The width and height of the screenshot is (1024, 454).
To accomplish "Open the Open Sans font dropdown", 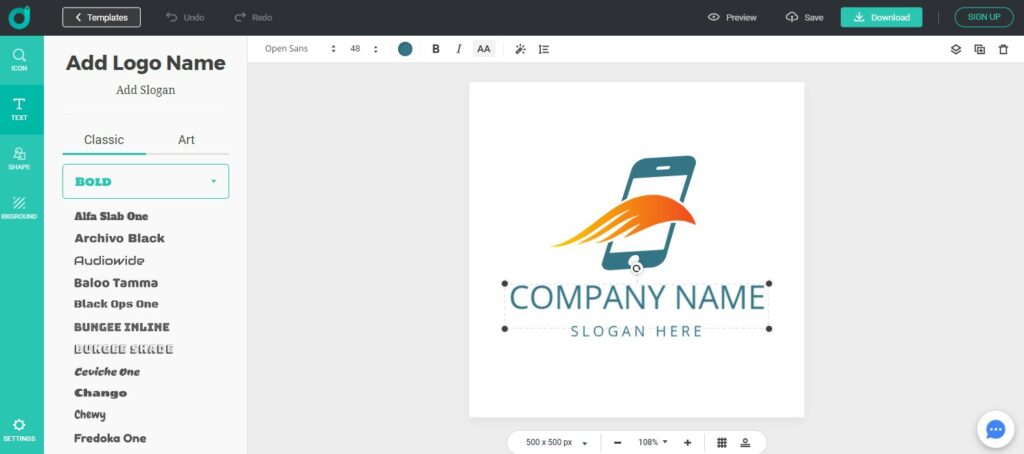I will [x=300, y=49].
